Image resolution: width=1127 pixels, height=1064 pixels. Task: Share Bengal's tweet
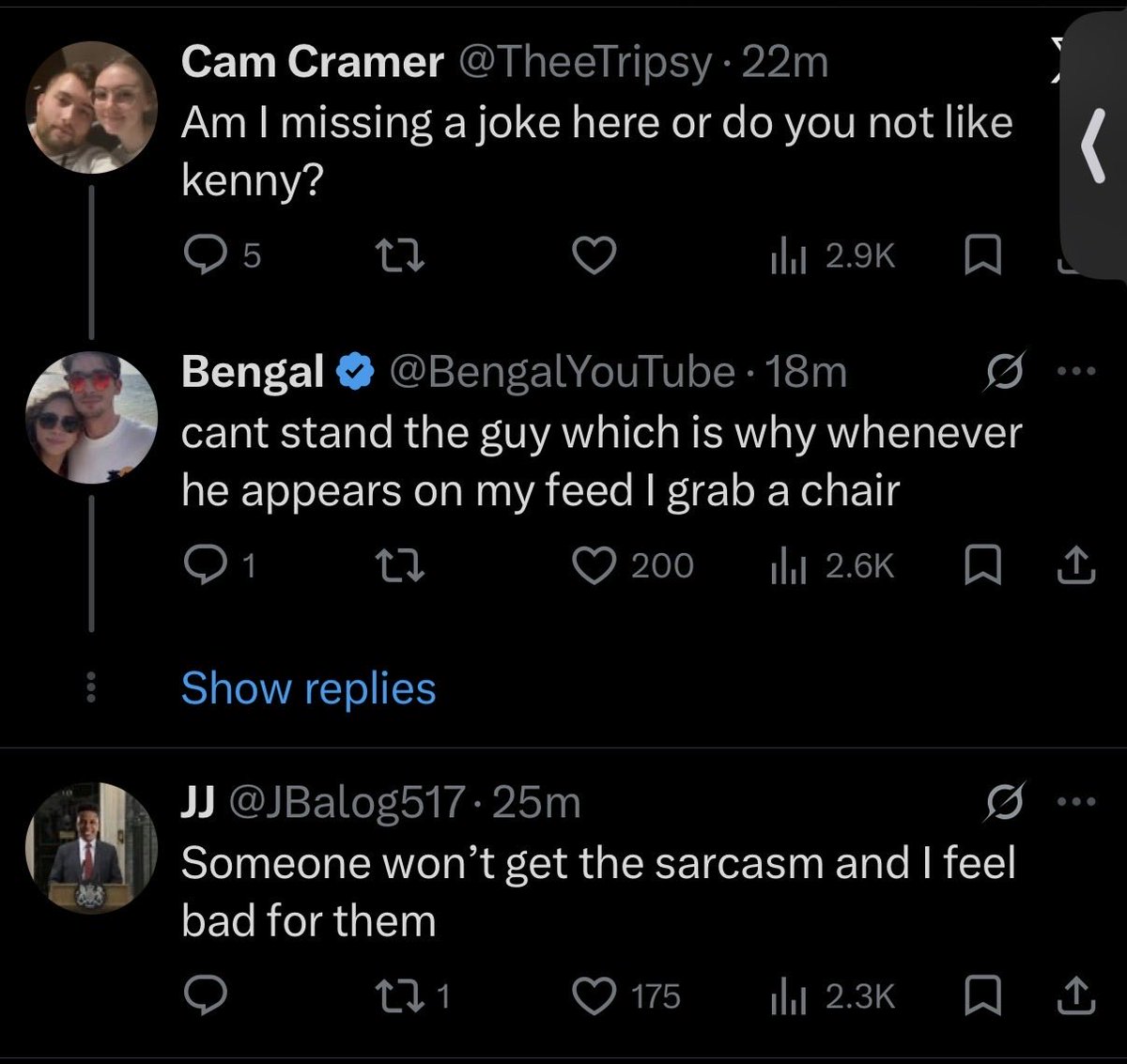pyautogui.click(x=1076, y=565)
